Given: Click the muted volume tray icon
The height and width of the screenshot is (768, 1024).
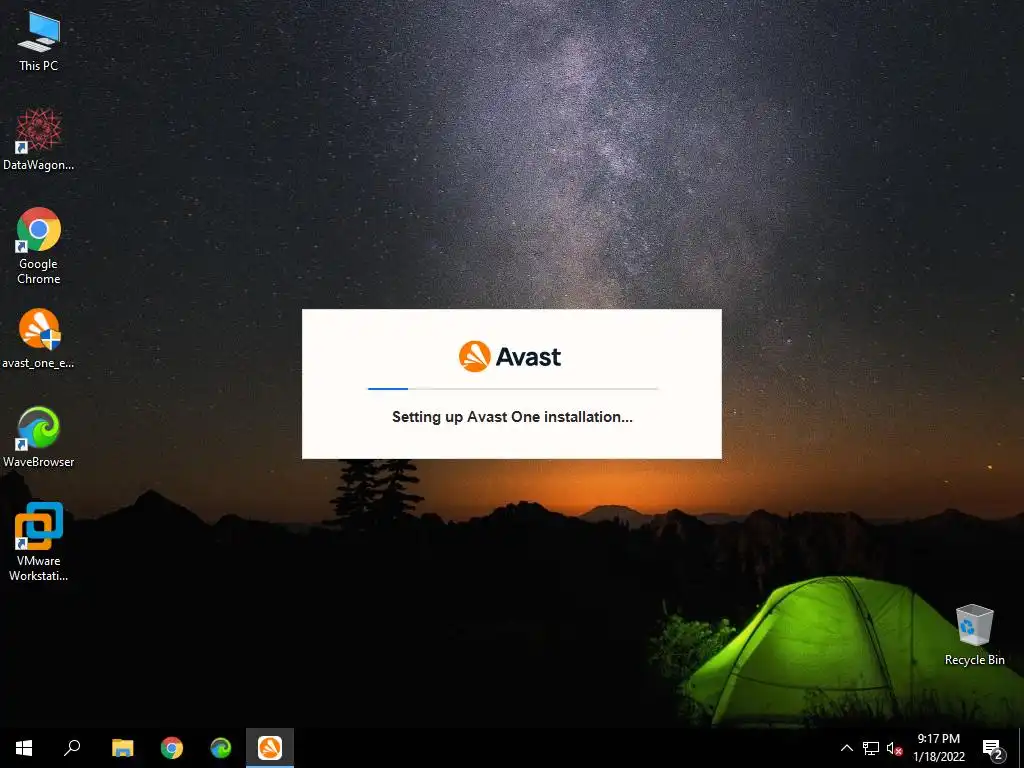Looking at the screenshot, I should point(894,748).
